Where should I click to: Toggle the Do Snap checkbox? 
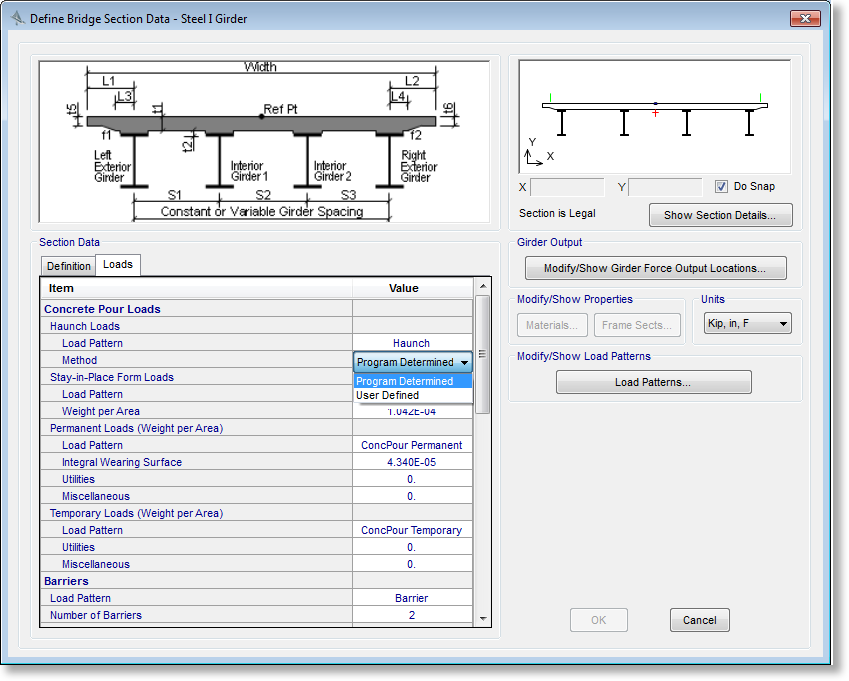pos(721,186)
